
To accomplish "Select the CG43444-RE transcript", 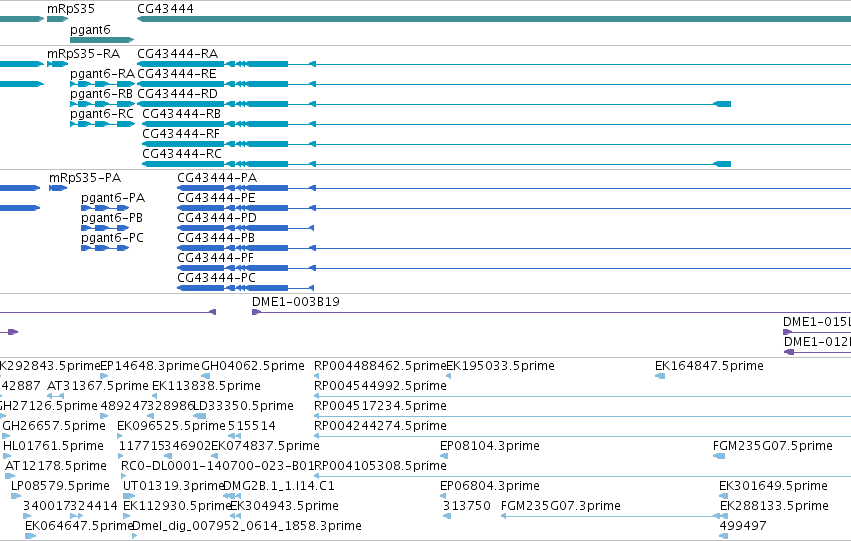I will click(x=177, y=74).
